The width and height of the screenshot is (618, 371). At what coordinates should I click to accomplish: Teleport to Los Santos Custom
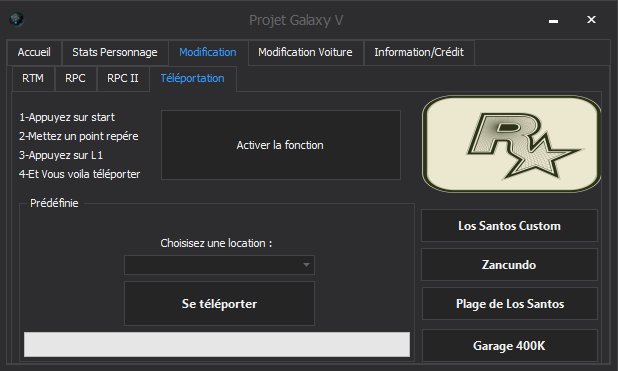(x=509, y=226)
